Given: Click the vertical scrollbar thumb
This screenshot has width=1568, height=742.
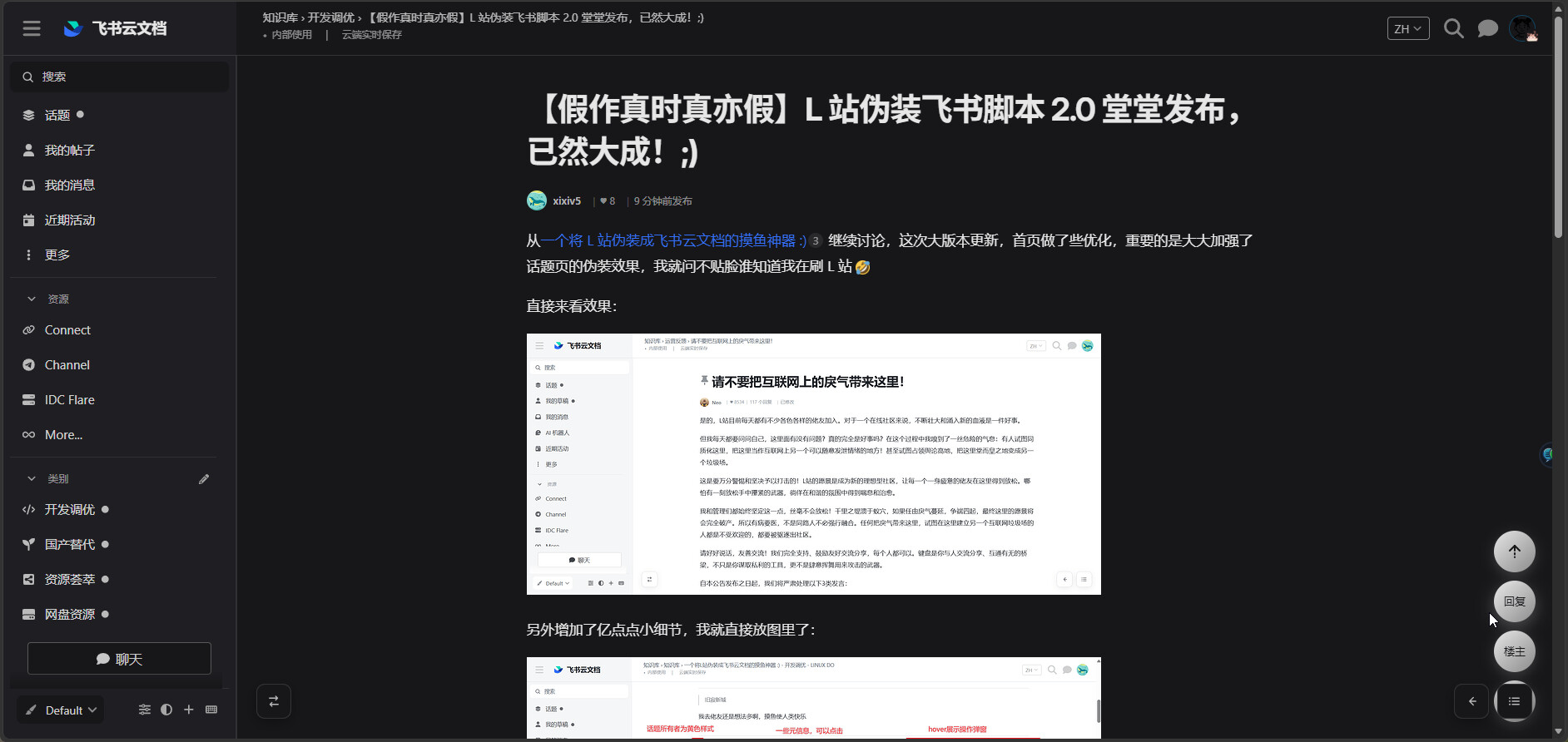Looking at the screenshot, I should [x=1559, y=126].
